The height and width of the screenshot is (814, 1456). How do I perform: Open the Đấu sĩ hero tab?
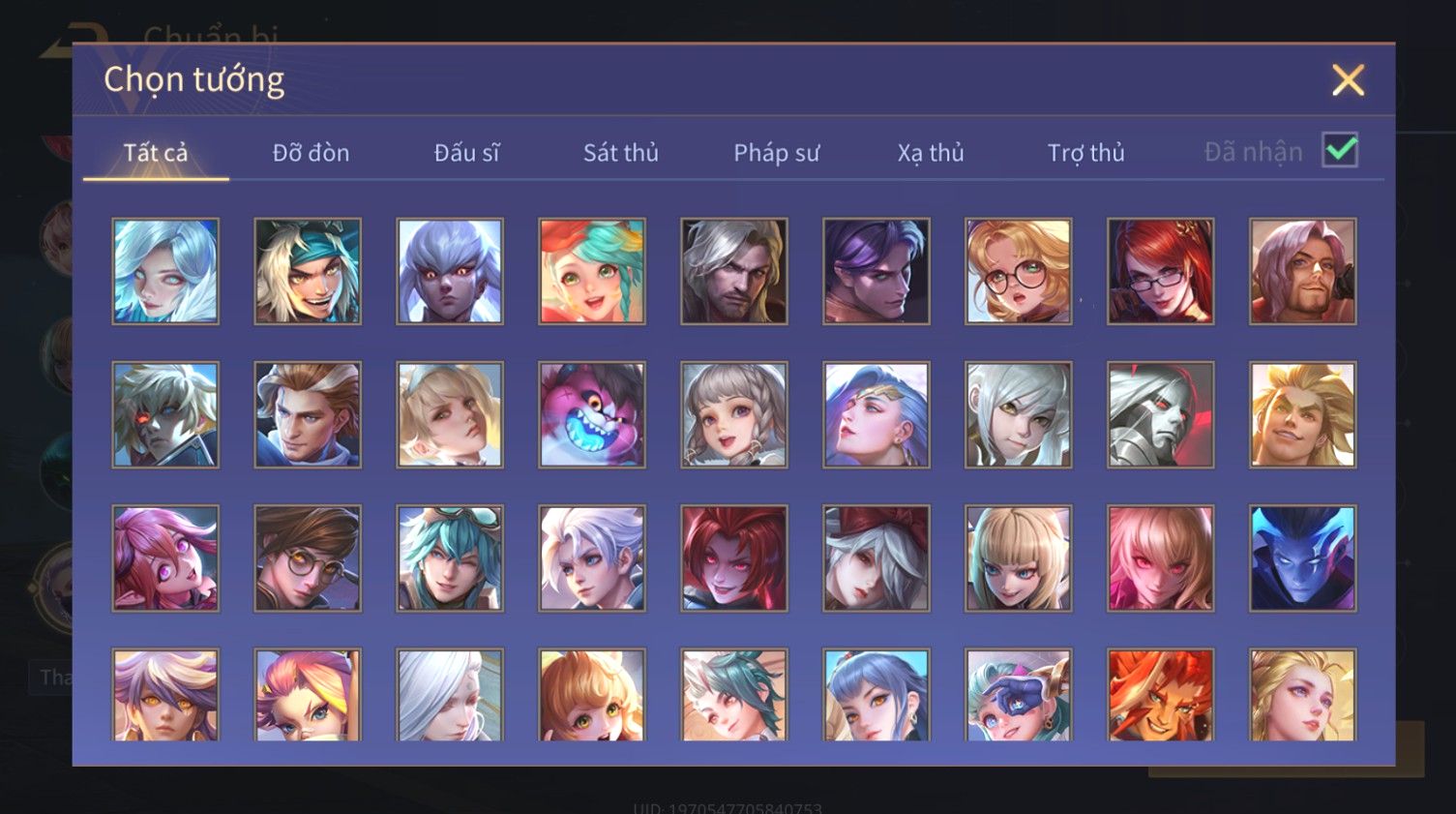tap(466, 153)
